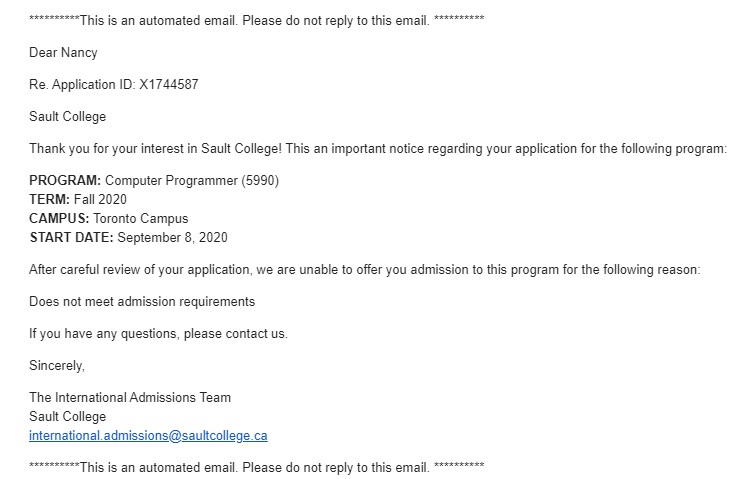Click the CAMPUS bold label
Screen dimensions: 745x479
click(x=59, y=219)
